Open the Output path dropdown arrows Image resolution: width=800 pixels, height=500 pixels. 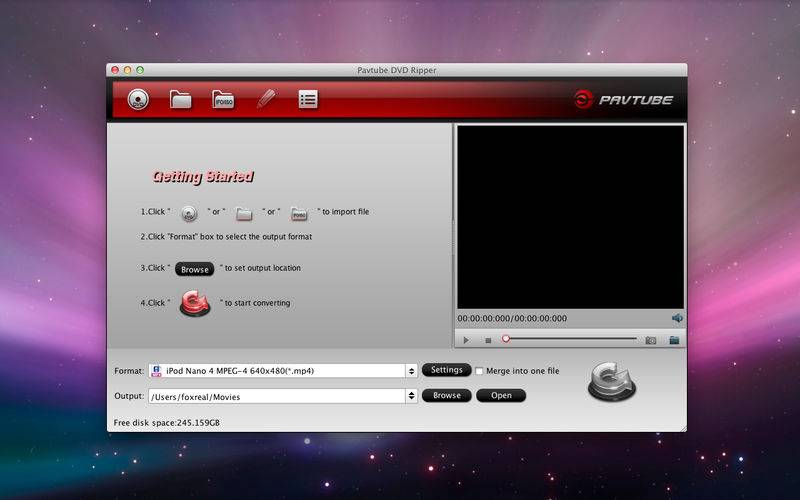[x=411, y=396]
